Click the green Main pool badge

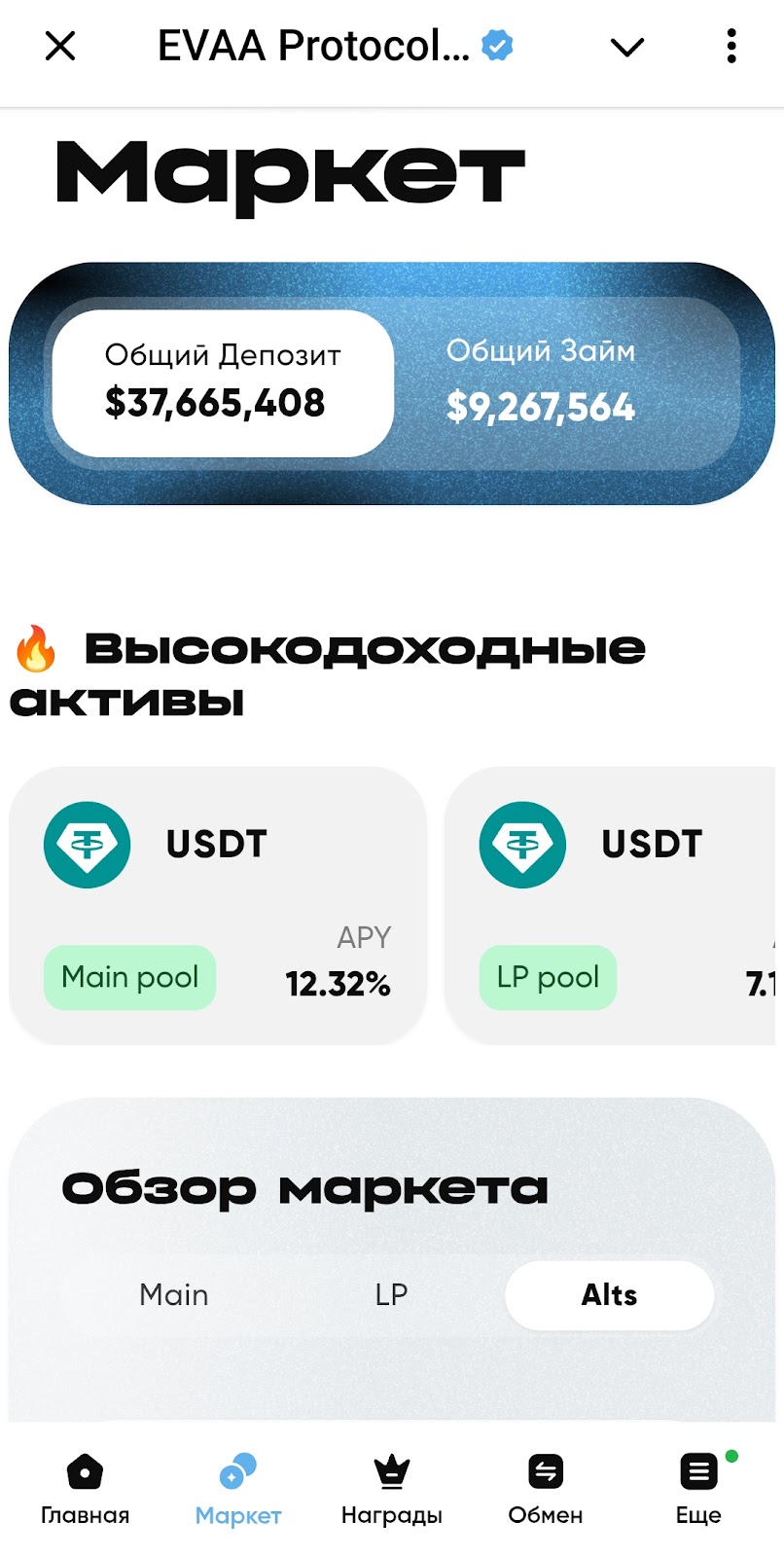(129, 977)
